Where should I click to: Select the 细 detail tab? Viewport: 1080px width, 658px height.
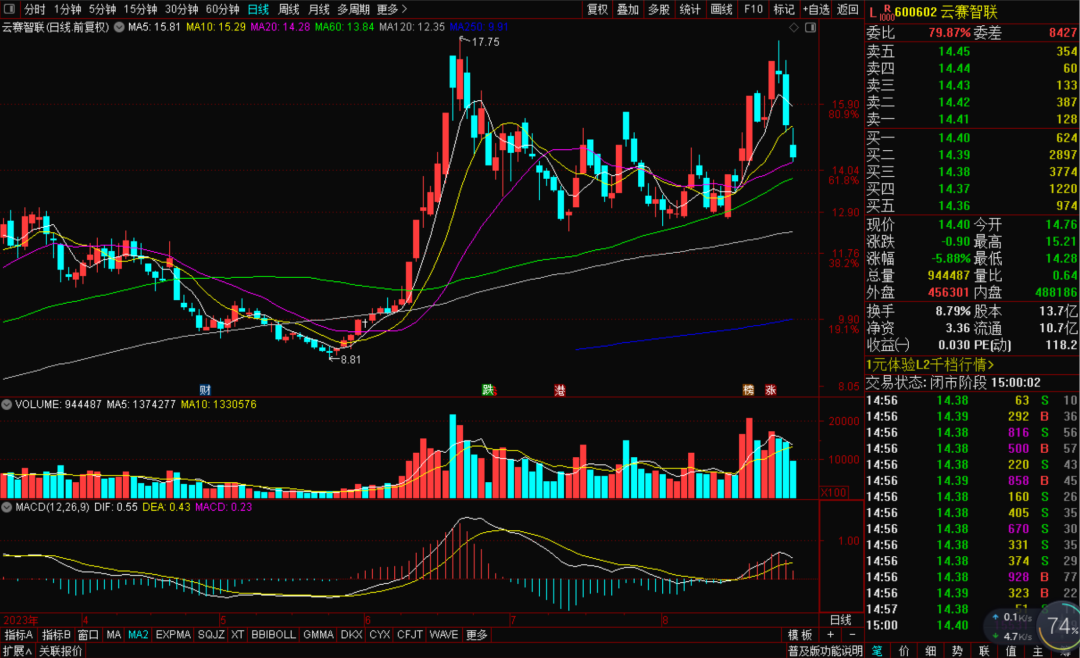point(931,651)
